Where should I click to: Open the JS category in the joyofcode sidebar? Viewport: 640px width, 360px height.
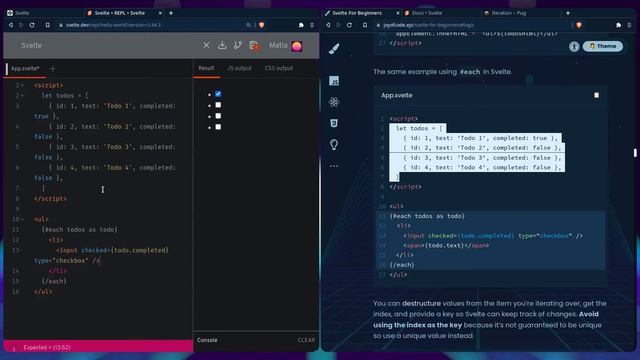click(334, 81)
